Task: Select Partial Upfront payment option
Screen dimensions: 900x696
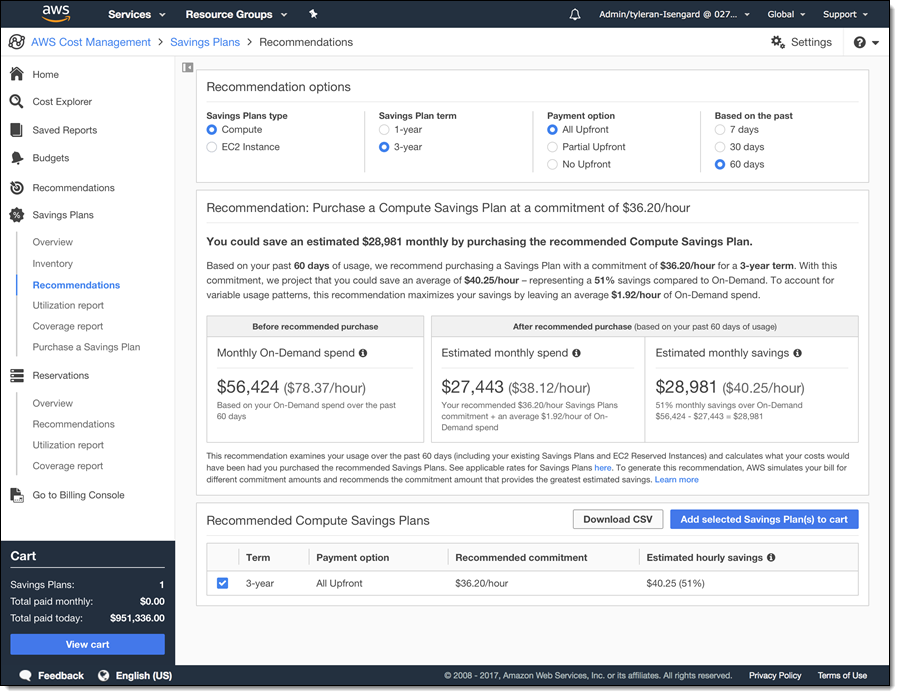Action: click(552, 147)
